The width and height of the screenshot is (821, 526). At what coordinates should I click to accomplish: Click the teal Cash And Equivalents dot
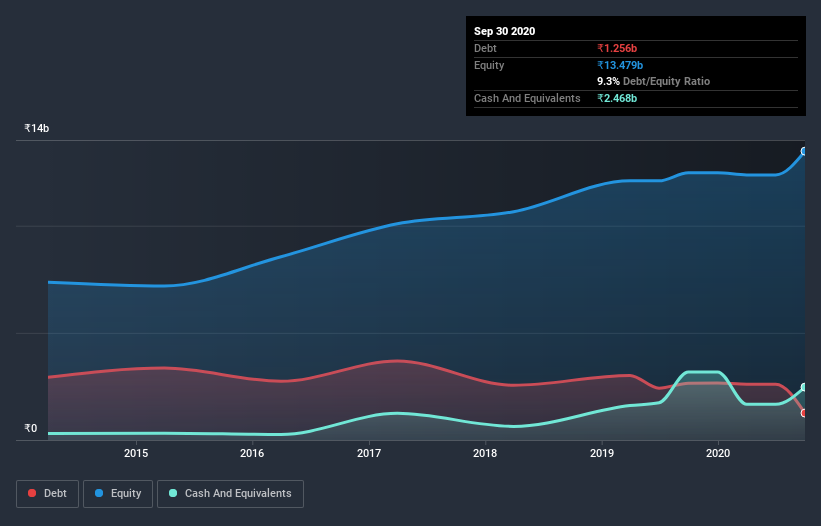173,493
